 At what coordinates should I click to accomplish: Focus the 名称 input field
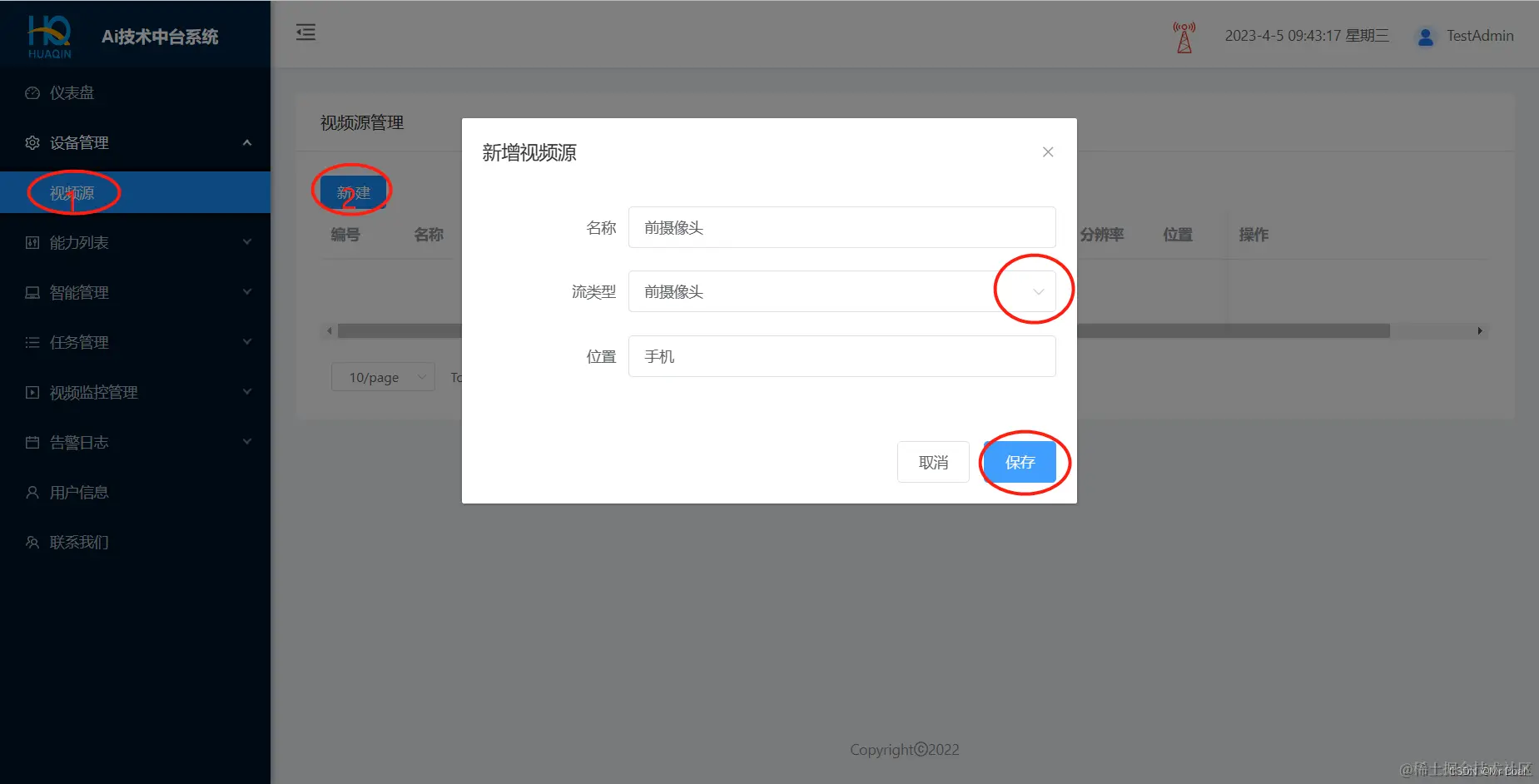[841, 227]
